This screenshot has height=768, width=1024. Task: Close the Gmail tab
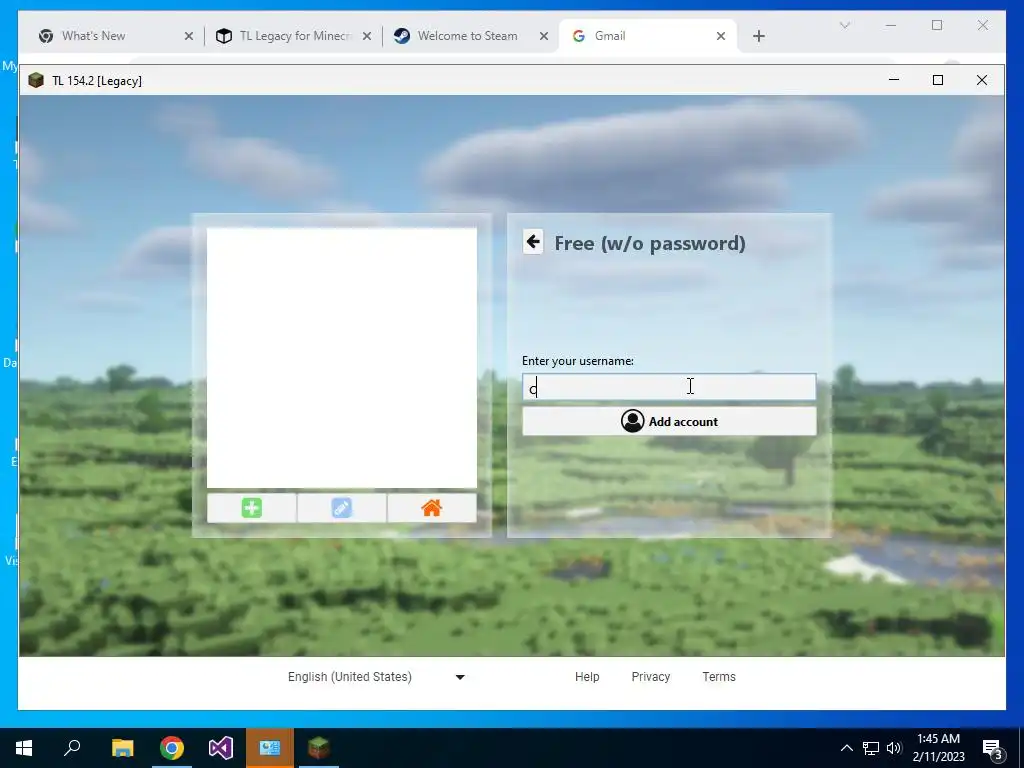click(721, 36)
